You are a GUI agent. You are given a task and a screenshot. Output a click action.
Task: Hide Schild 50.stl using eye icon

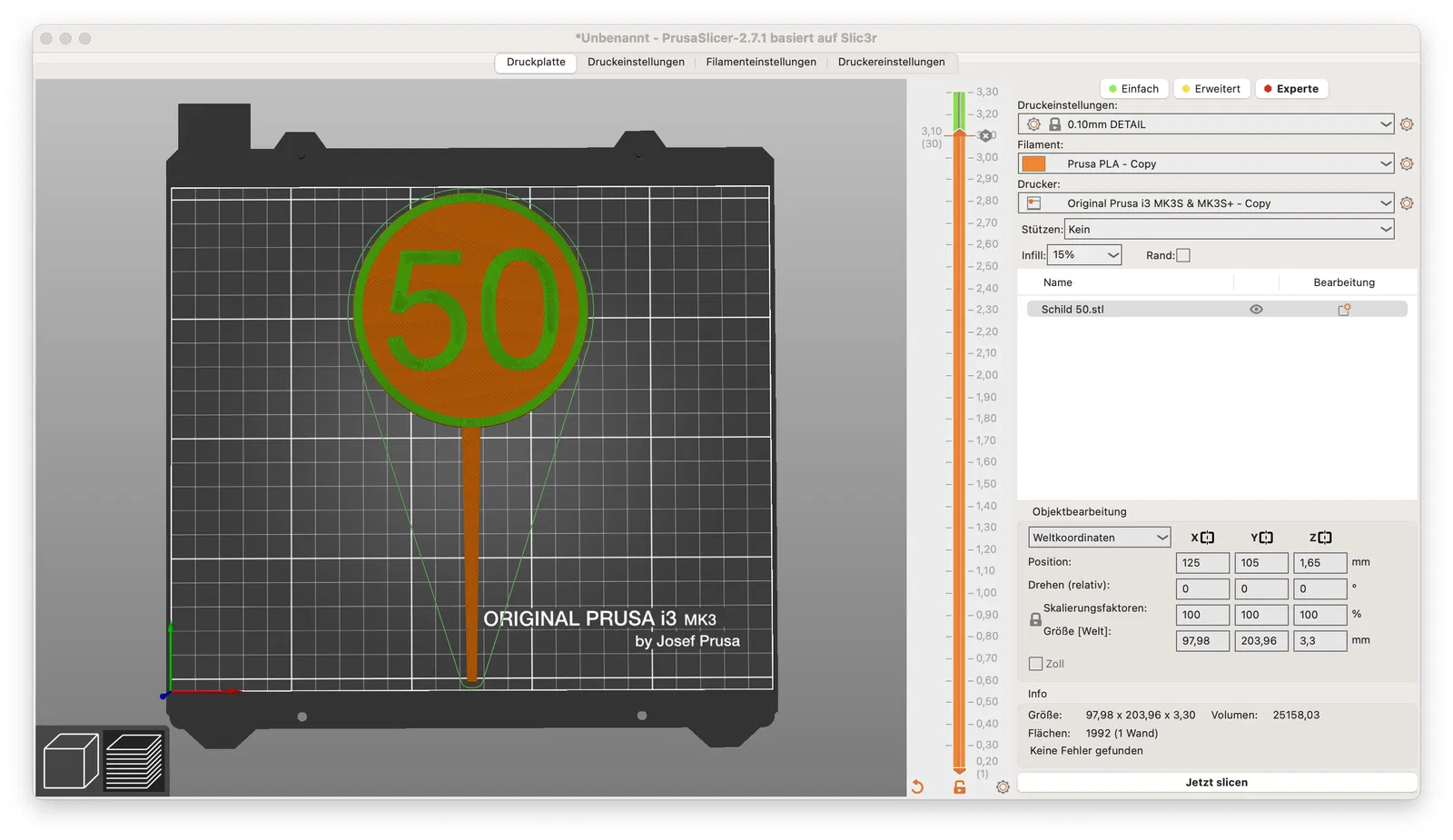pyautogui.click(x=1256, y=310)
